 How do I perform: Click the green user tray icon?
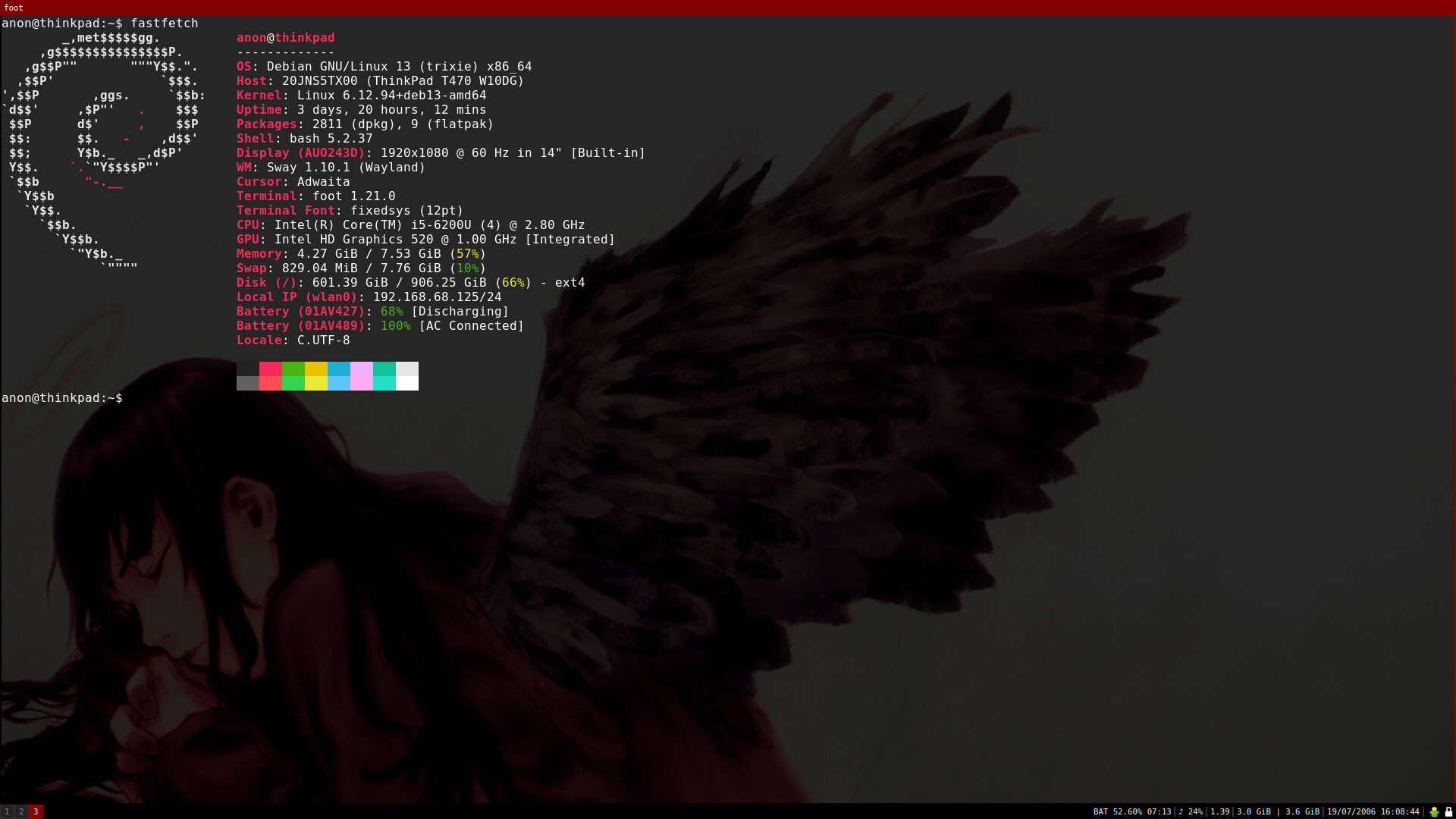pyautogui.click(x=1434, y=811)
